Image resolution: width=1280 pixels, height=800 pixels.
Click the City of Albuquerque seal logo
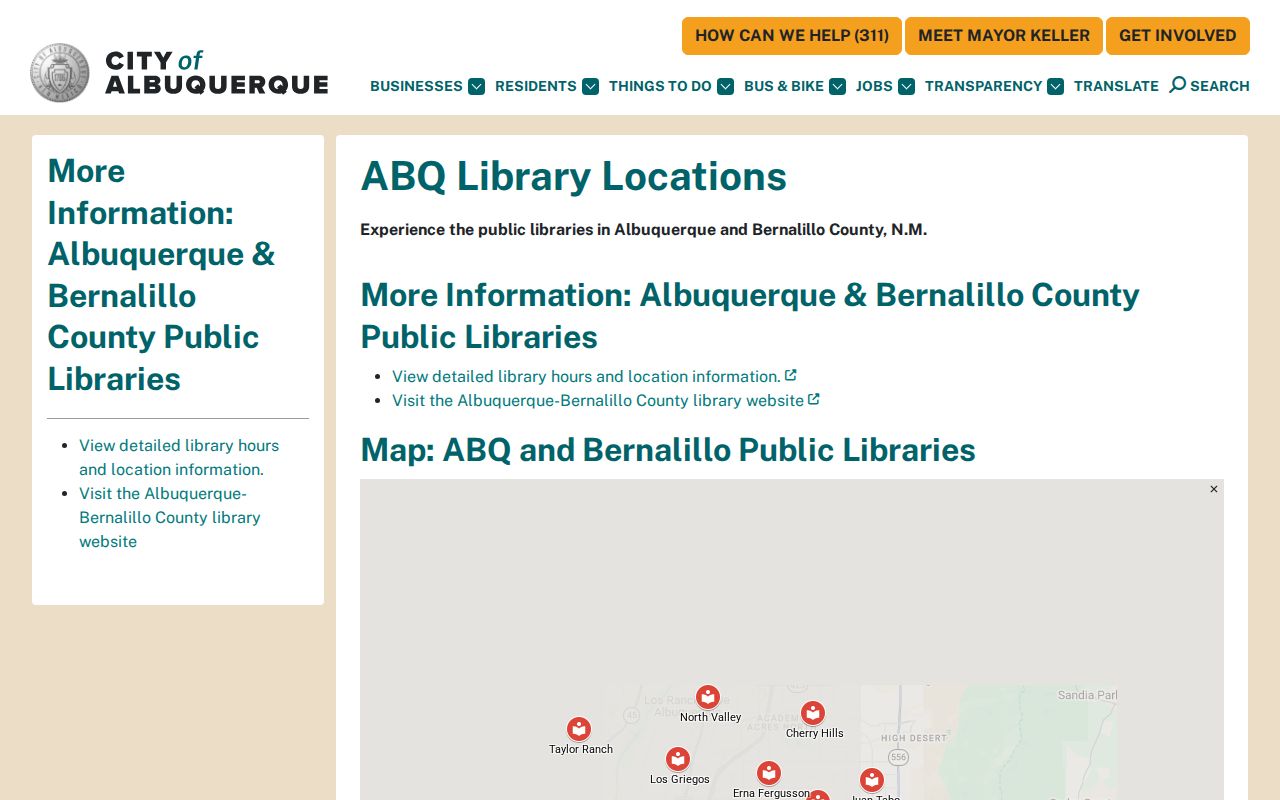pyautogui.click(x=60, y=73)
